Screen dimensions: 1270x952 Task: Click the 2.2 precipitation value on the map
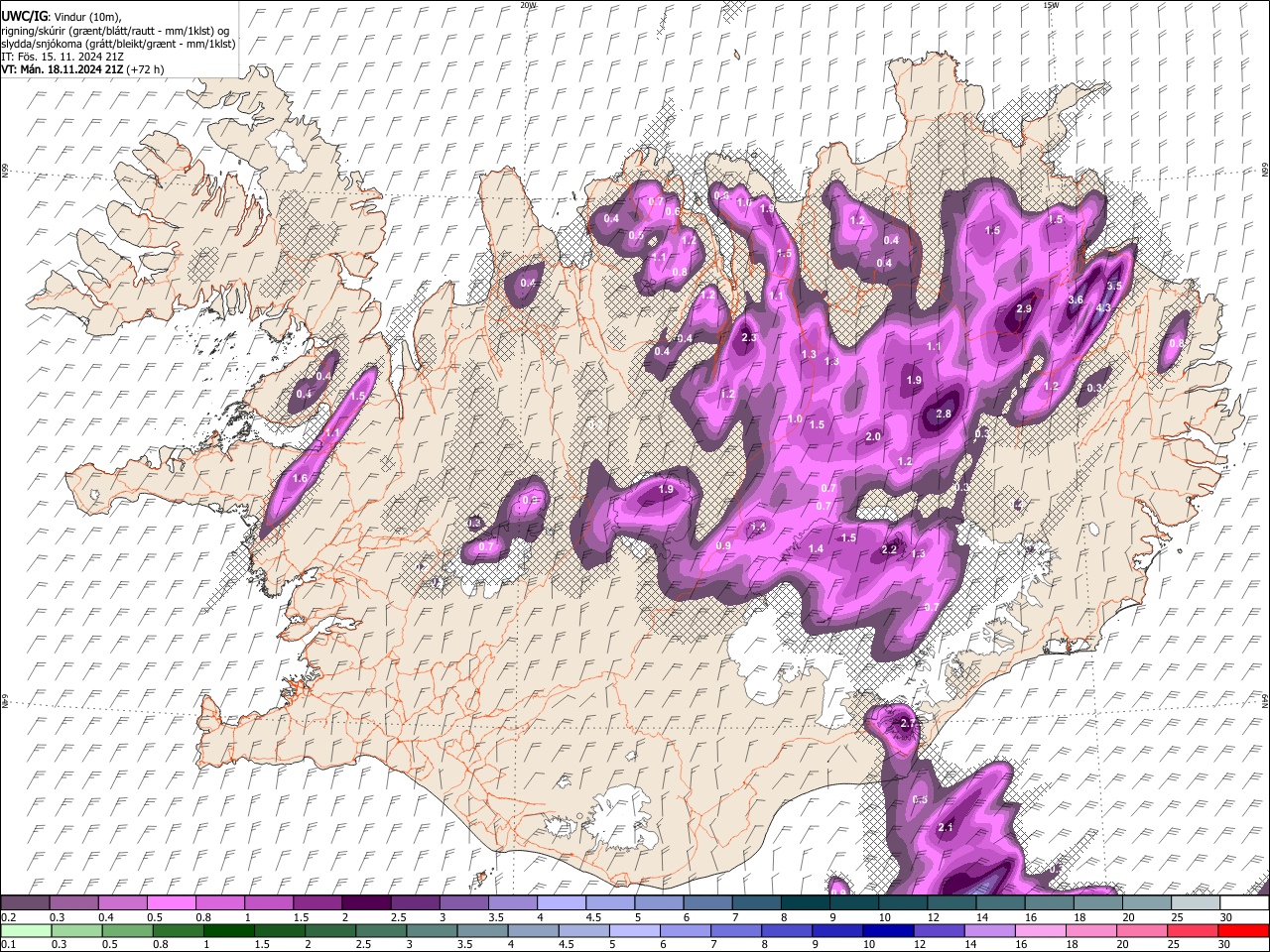(890, 549)
